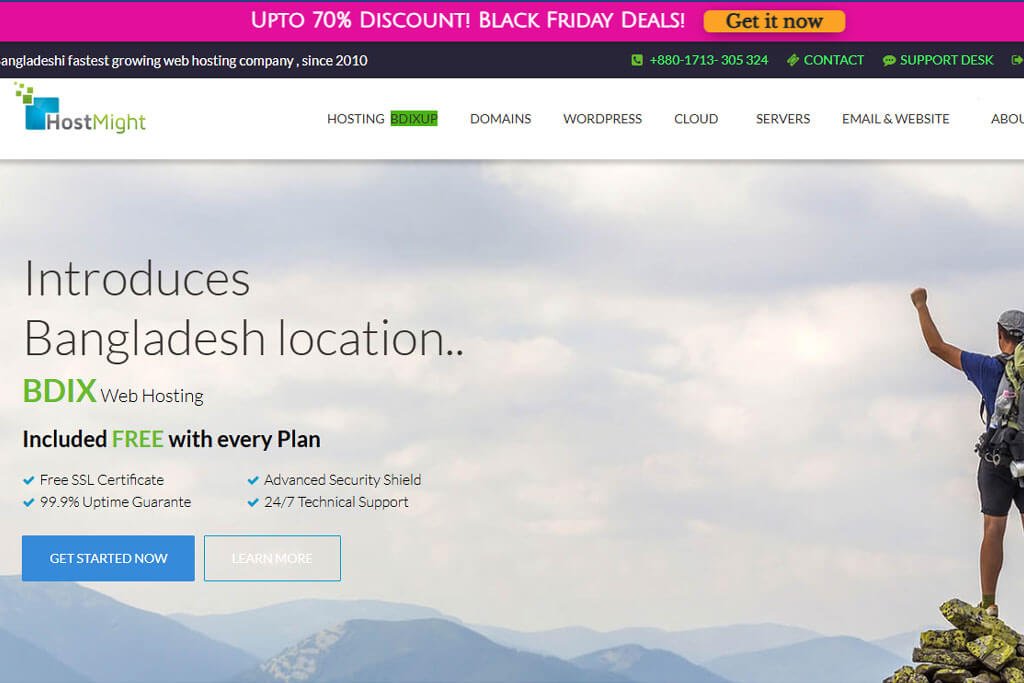This screenshot has height=683, width=1024.
Task: Expand the DOMAINS menu
Action: point(500,119)
